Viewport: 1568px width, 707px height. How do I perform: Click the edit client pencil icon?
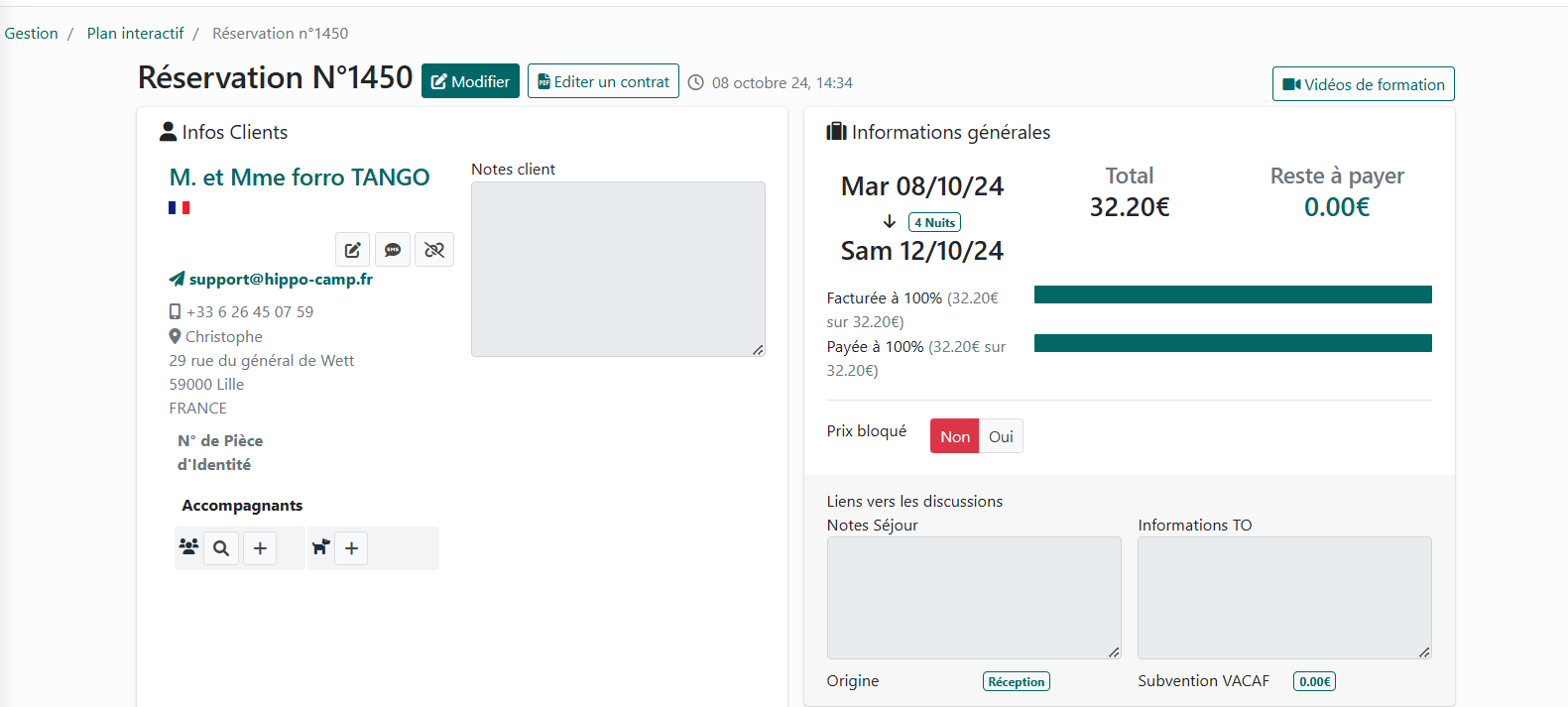352,250
